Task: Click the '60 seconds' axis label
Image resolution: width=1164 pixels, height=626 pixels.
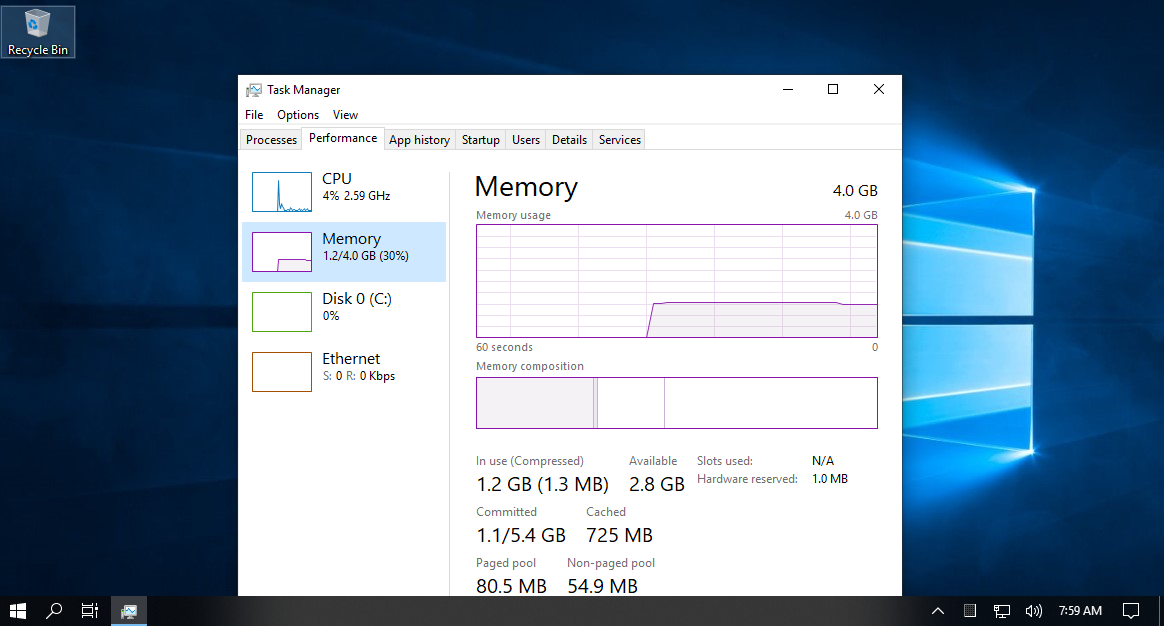Action: pos(505,348)
